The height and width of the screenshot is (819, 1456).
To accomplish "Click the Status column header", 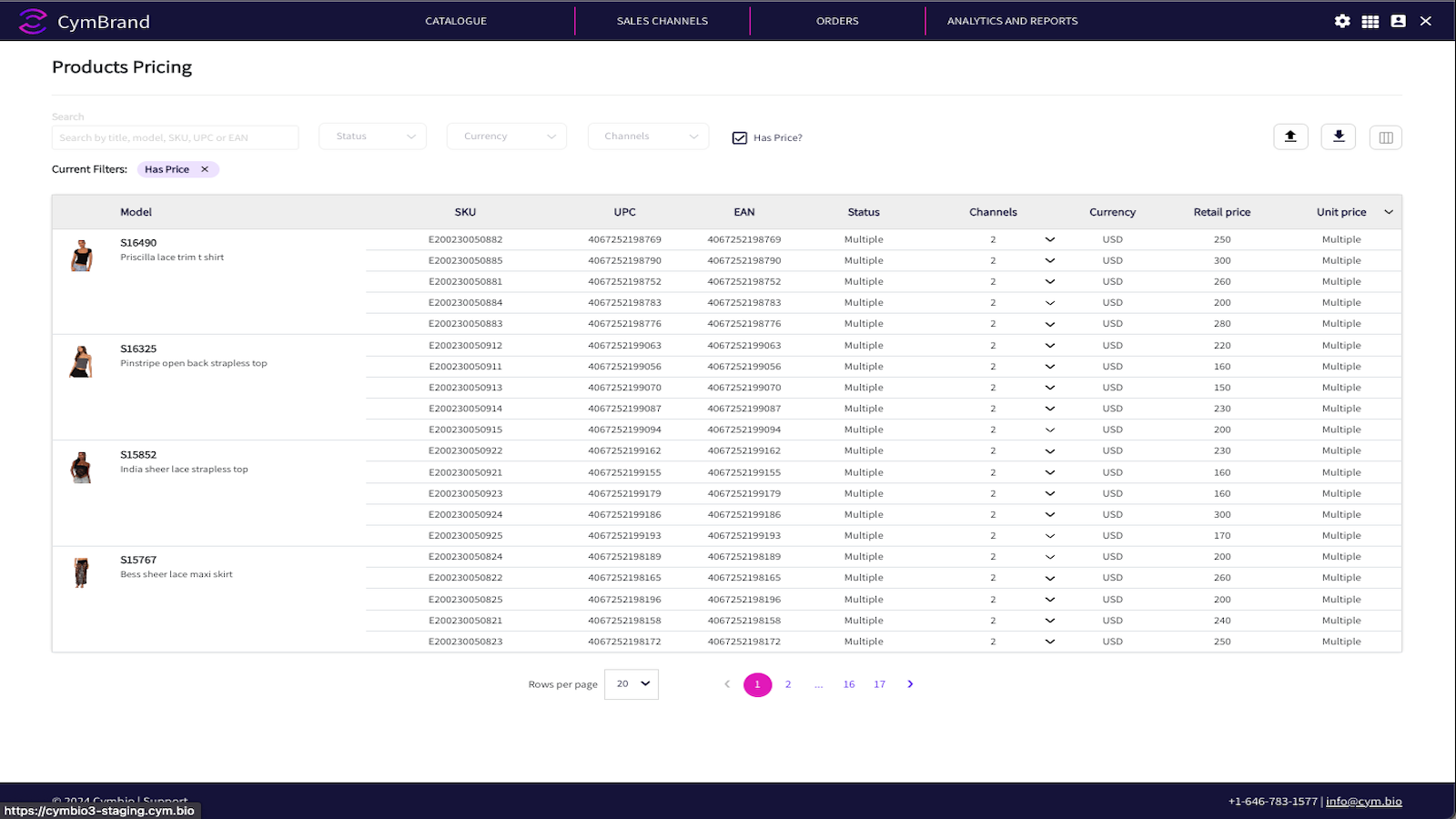I will pos(864,212).
